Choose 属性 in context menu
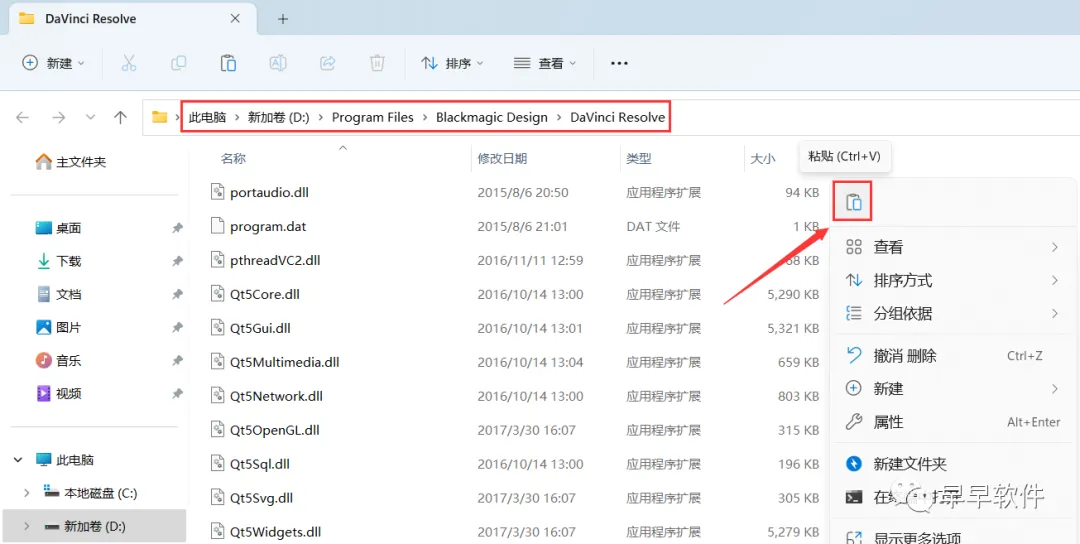1080x544 pixels. 953,422
